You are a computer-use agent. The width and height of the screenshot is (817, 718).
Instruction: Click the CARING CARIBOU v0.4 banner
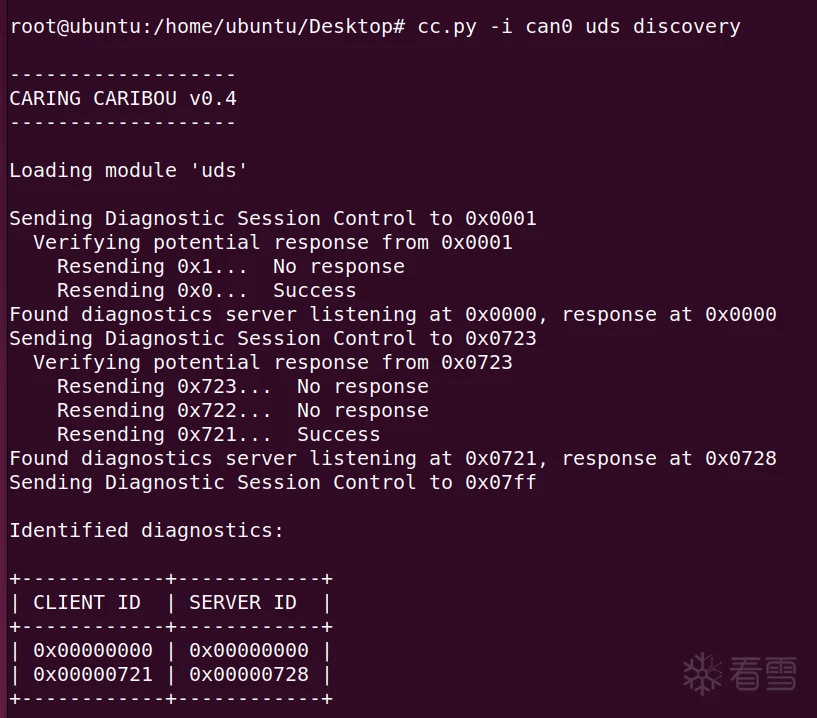click(x=123, y=98)
